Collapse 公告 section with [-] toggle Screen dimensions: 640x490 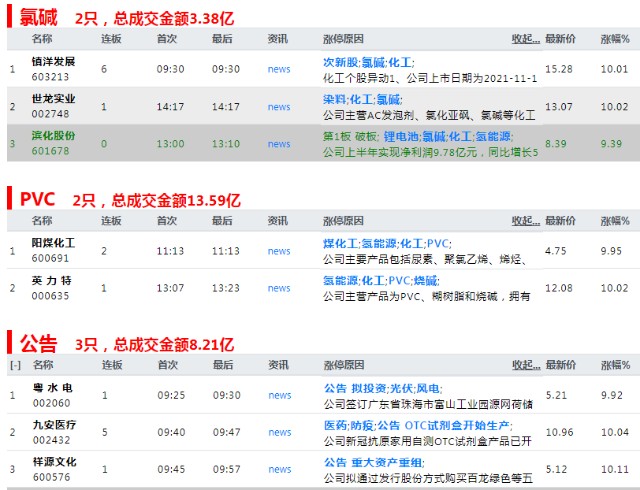15,365
